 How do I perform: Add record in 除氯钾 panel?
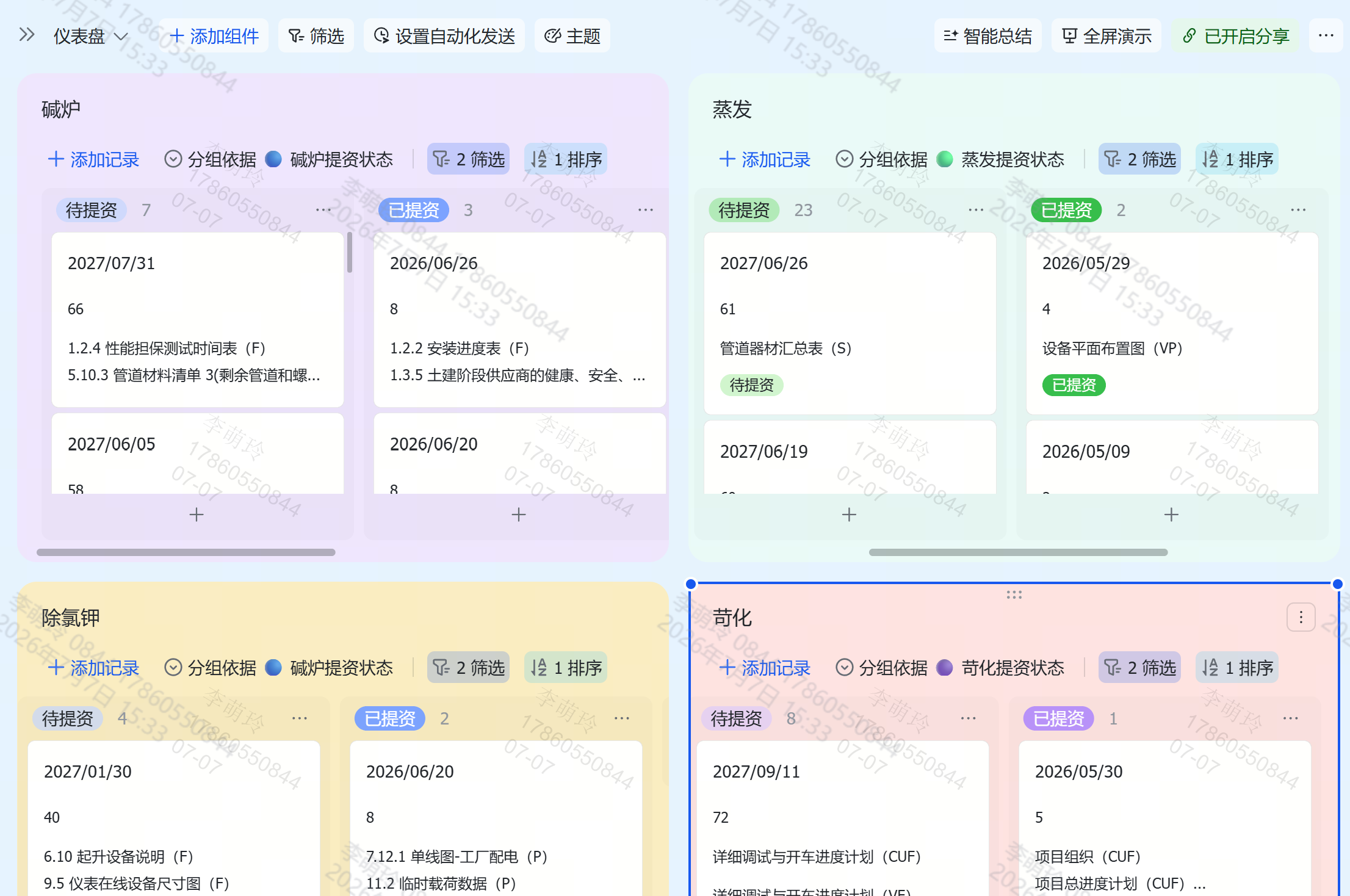93,668
